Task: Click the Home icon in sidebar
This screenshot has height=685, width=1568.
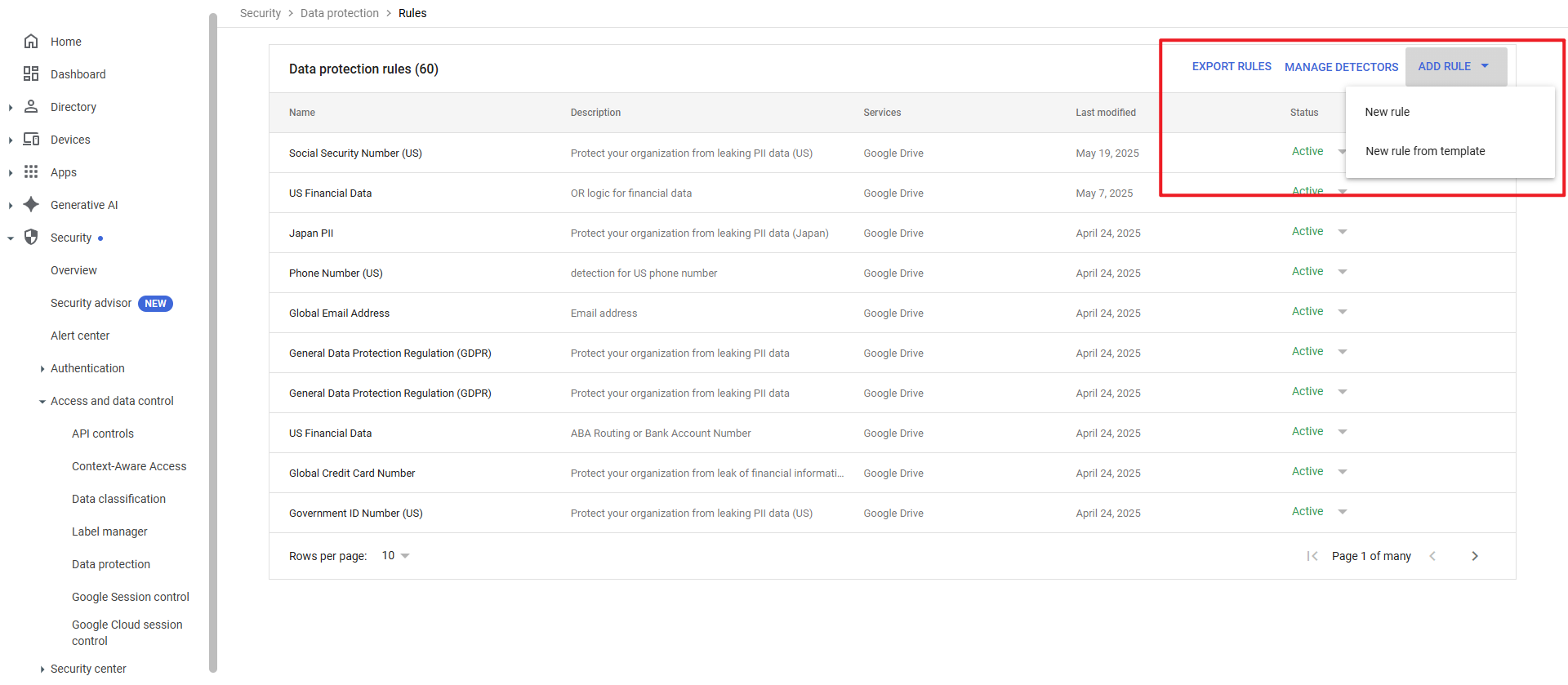Action: 31,42
